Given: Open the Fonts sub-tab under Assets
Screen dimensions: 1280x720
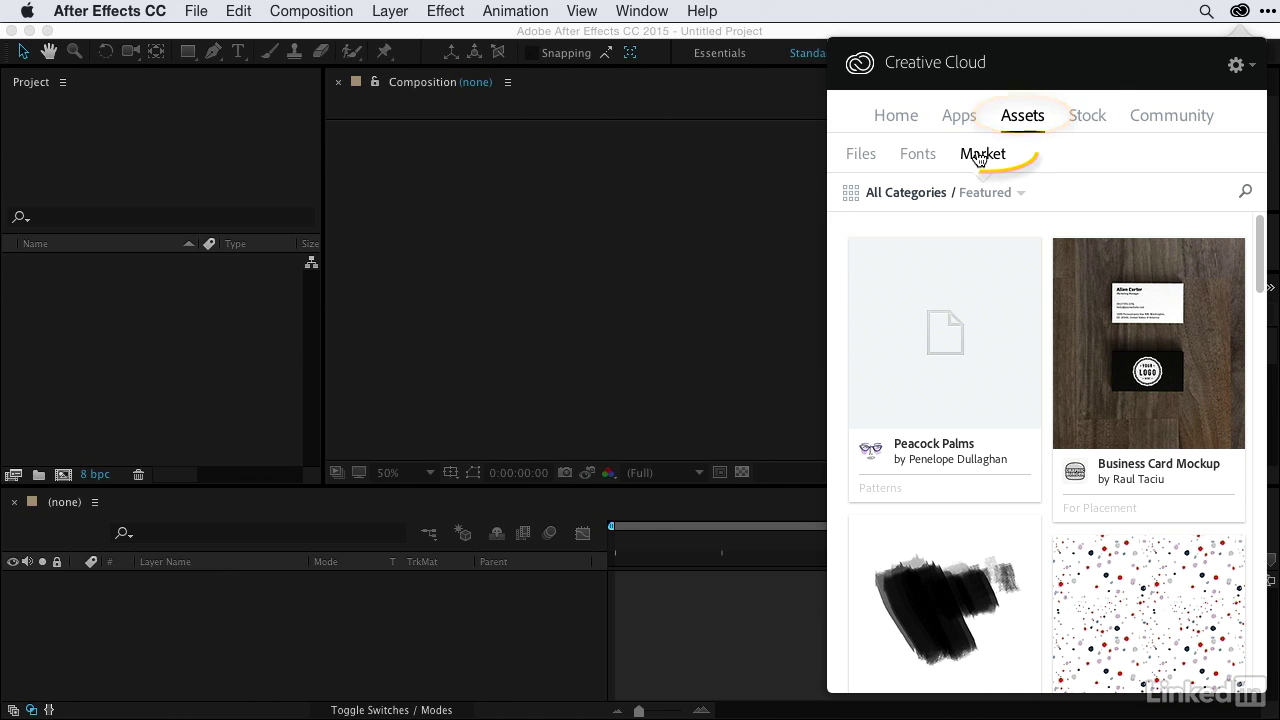Looking at the screenshot, I should (918, 154).
